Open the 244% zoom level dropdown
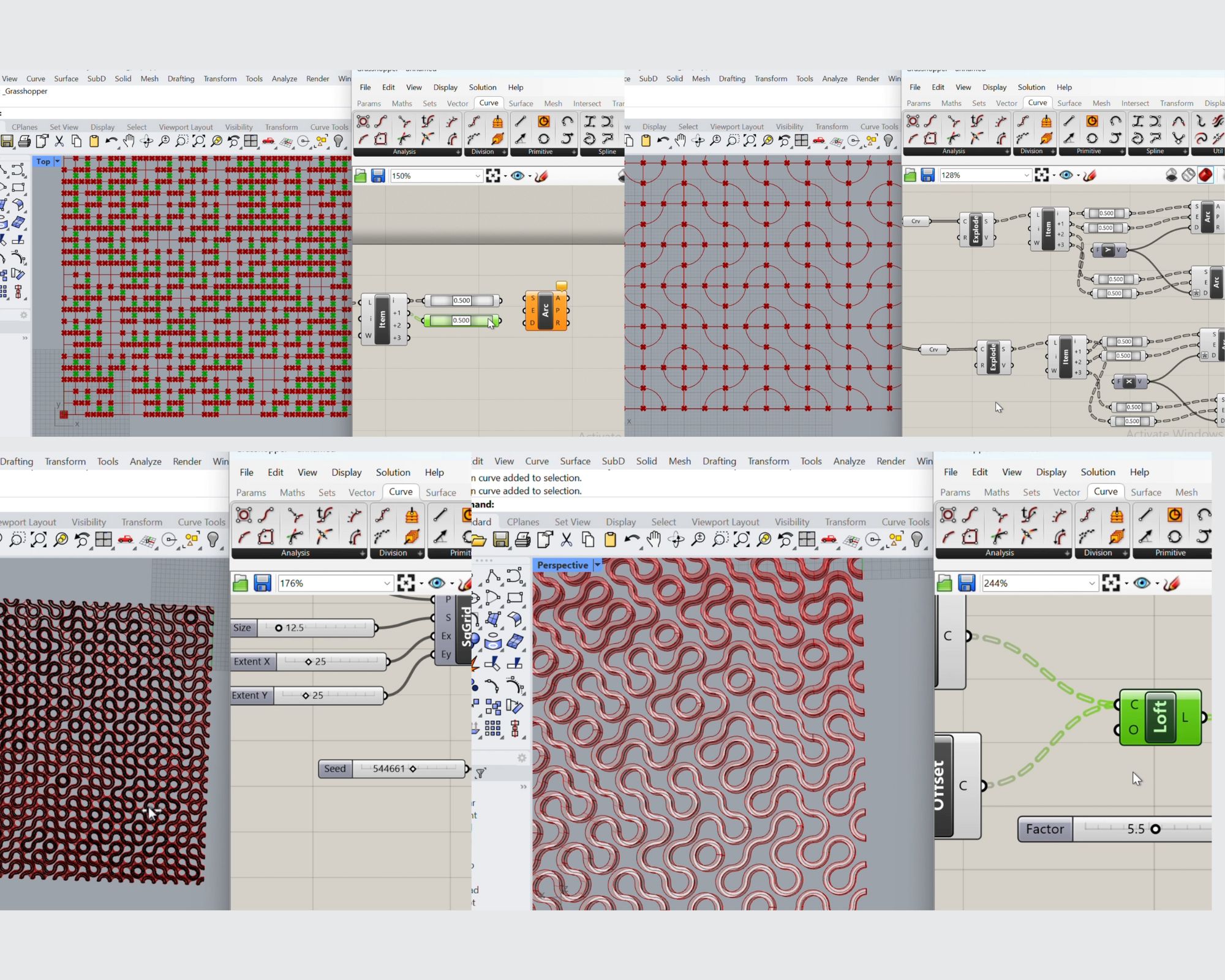Viewport: 1225px width, 980px height. click(1091, 583)
